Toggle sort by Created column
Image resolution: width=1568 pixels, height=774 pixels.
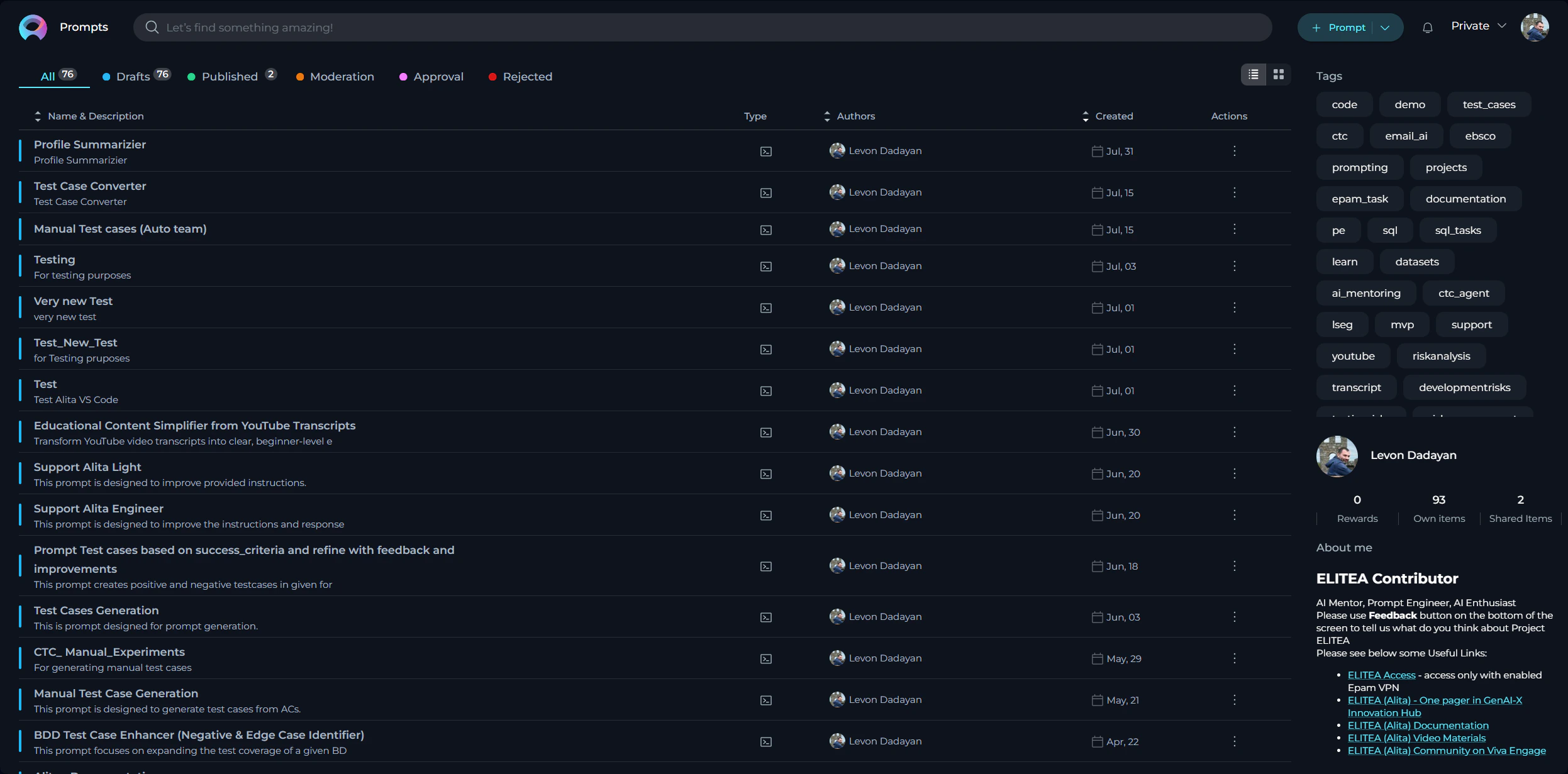tap(1085, 116)
